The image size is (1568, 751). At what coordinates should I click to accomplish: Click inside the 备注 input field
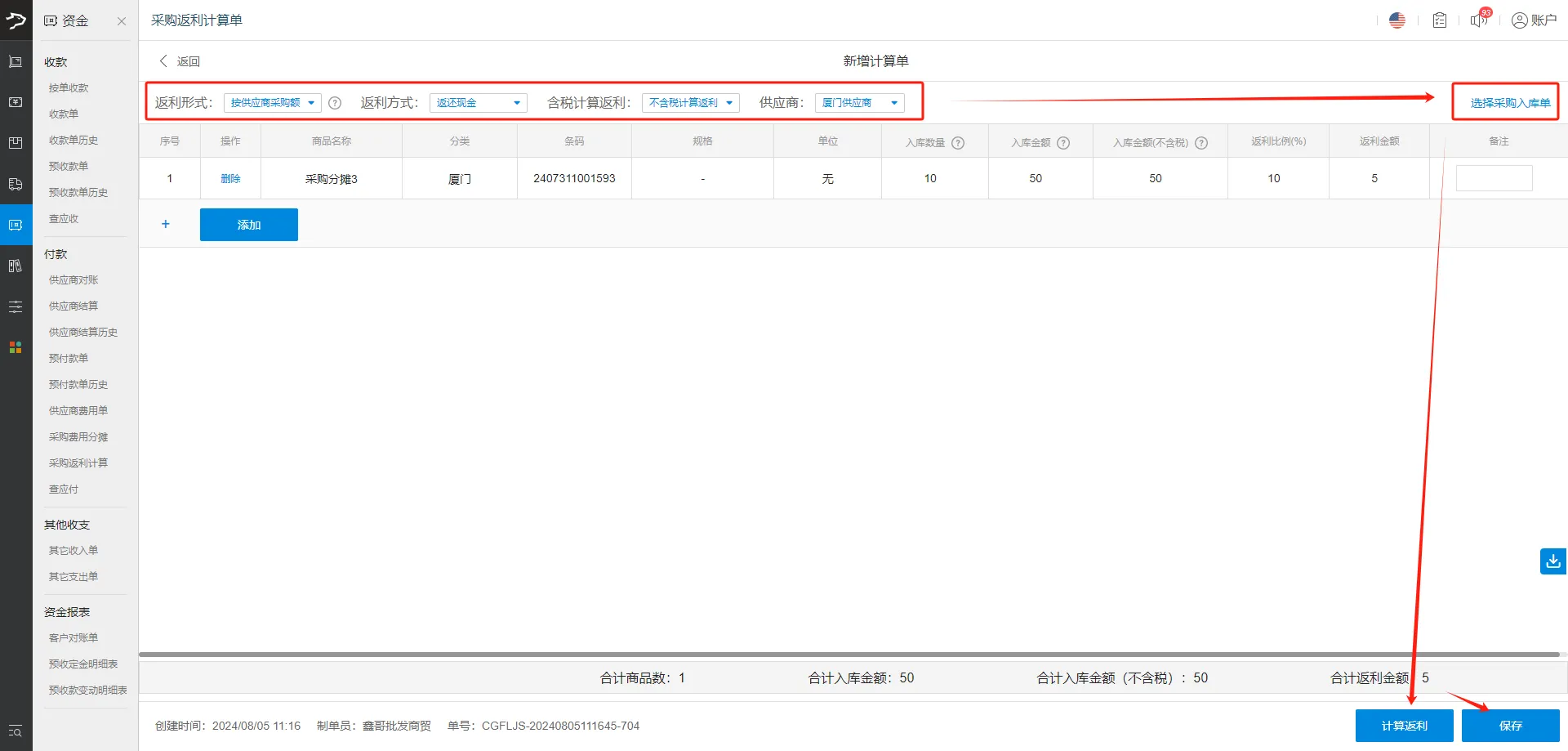pyautogui.click(x=1494, y=177)
